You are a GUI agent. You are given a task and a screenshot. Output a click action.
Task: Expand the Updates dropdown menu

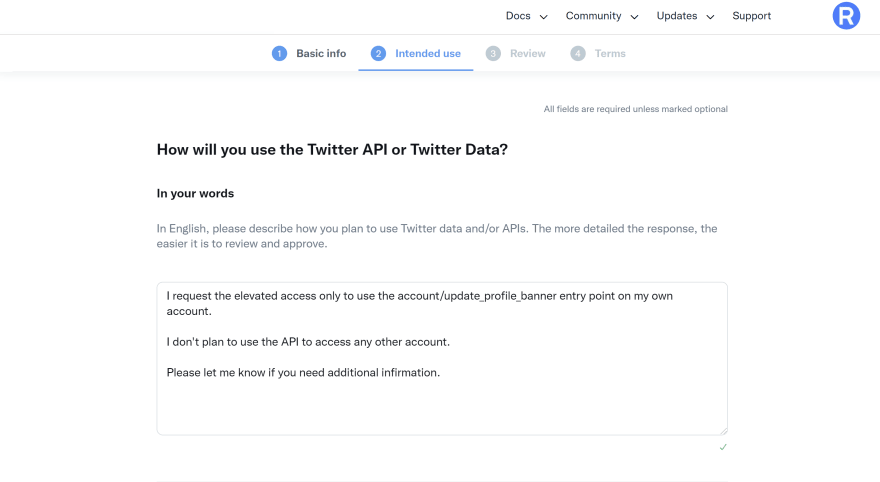click(x=685, y=16)
